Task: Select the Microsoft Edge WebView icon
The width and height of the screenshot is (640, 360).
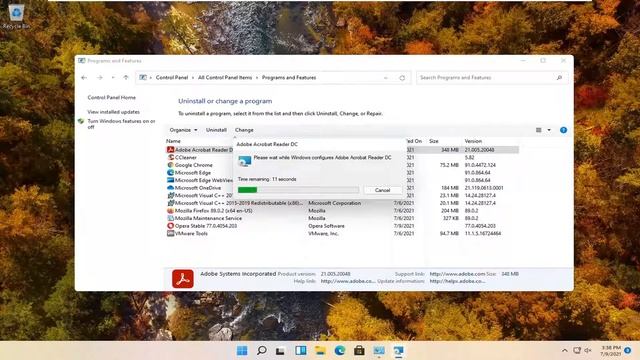Action: pos(170,180)
